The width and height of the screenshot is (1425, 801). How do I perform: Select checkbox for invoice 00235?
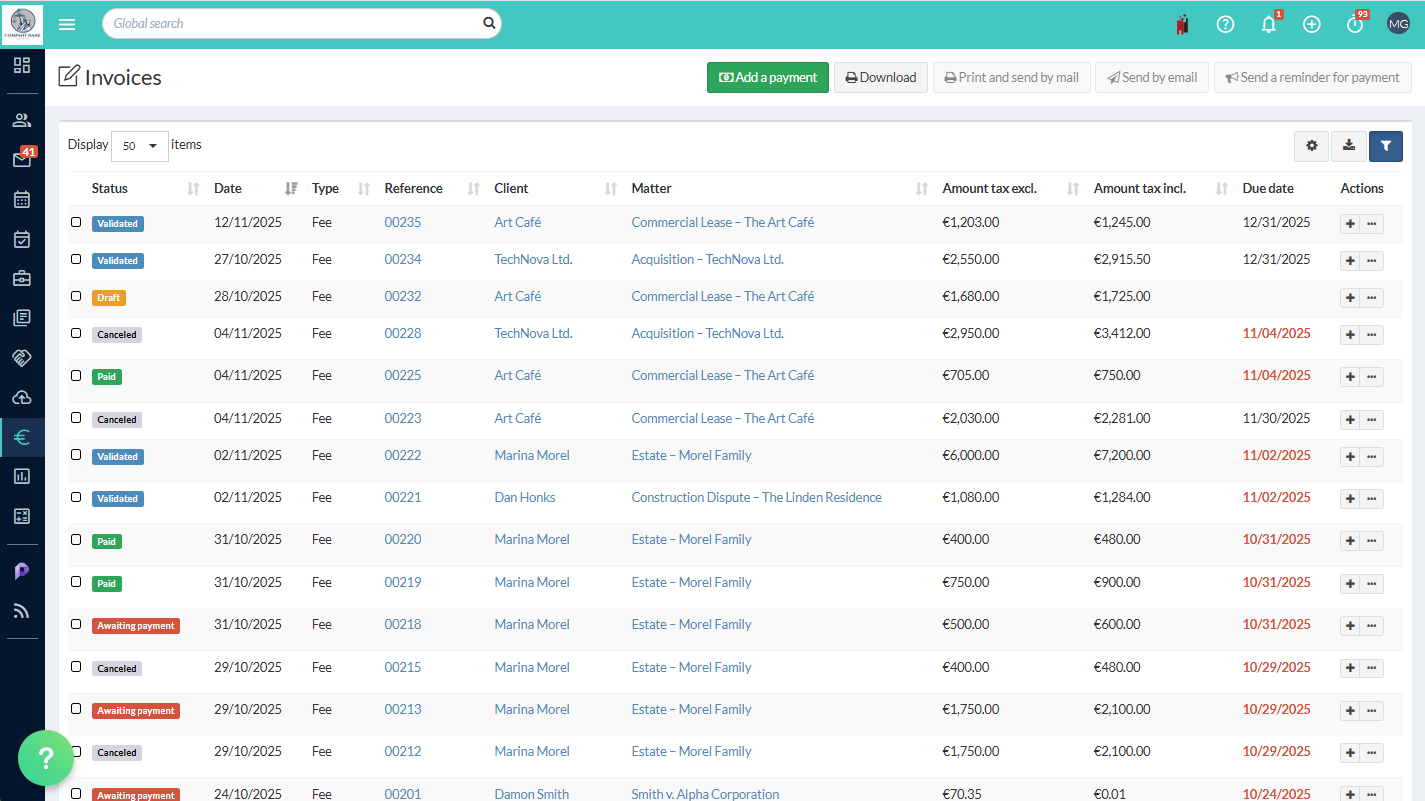point(76,222)
